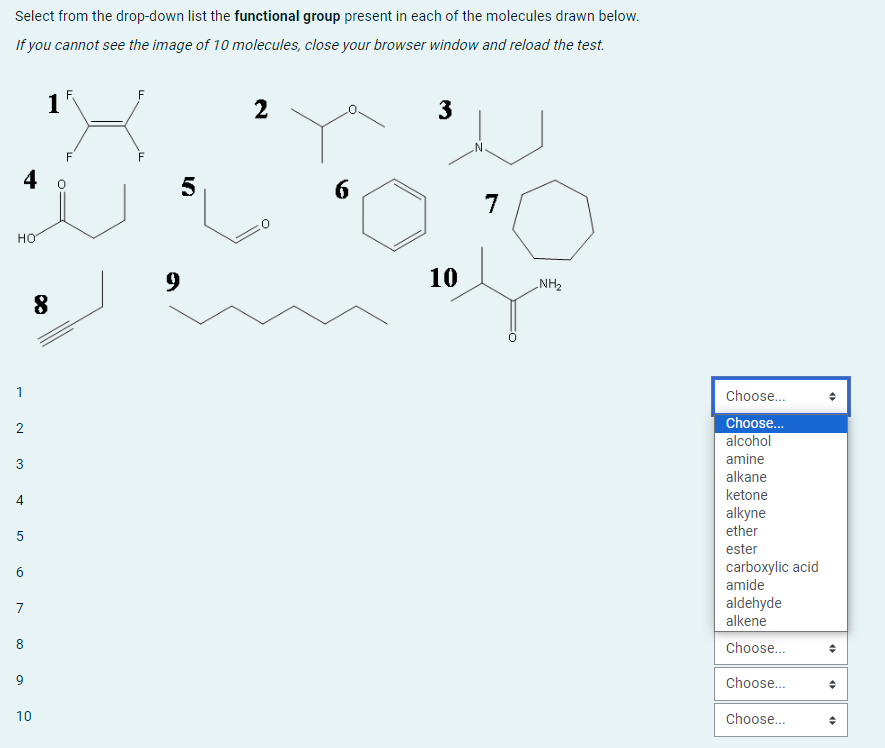
Task: Select the "ester" option
Action: click(740, 548)
